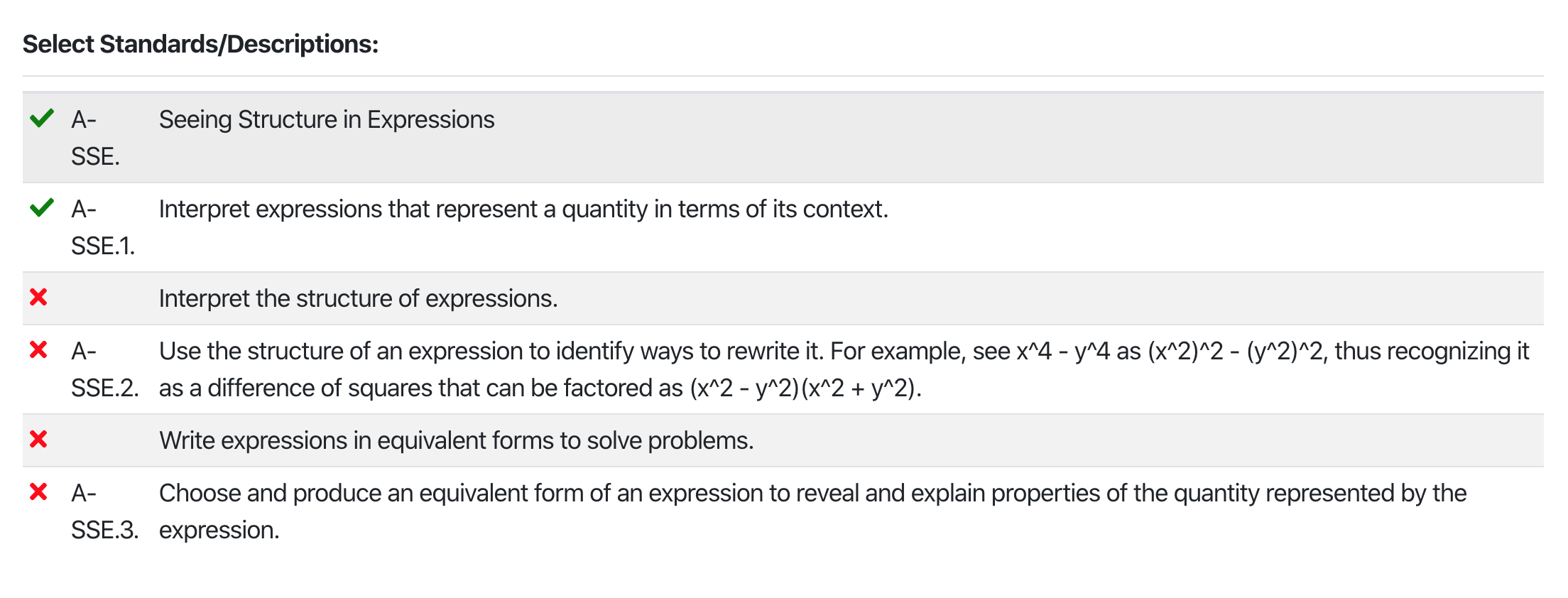Toggle the red X for standard A-SSE.3.

tap(38, 491)
